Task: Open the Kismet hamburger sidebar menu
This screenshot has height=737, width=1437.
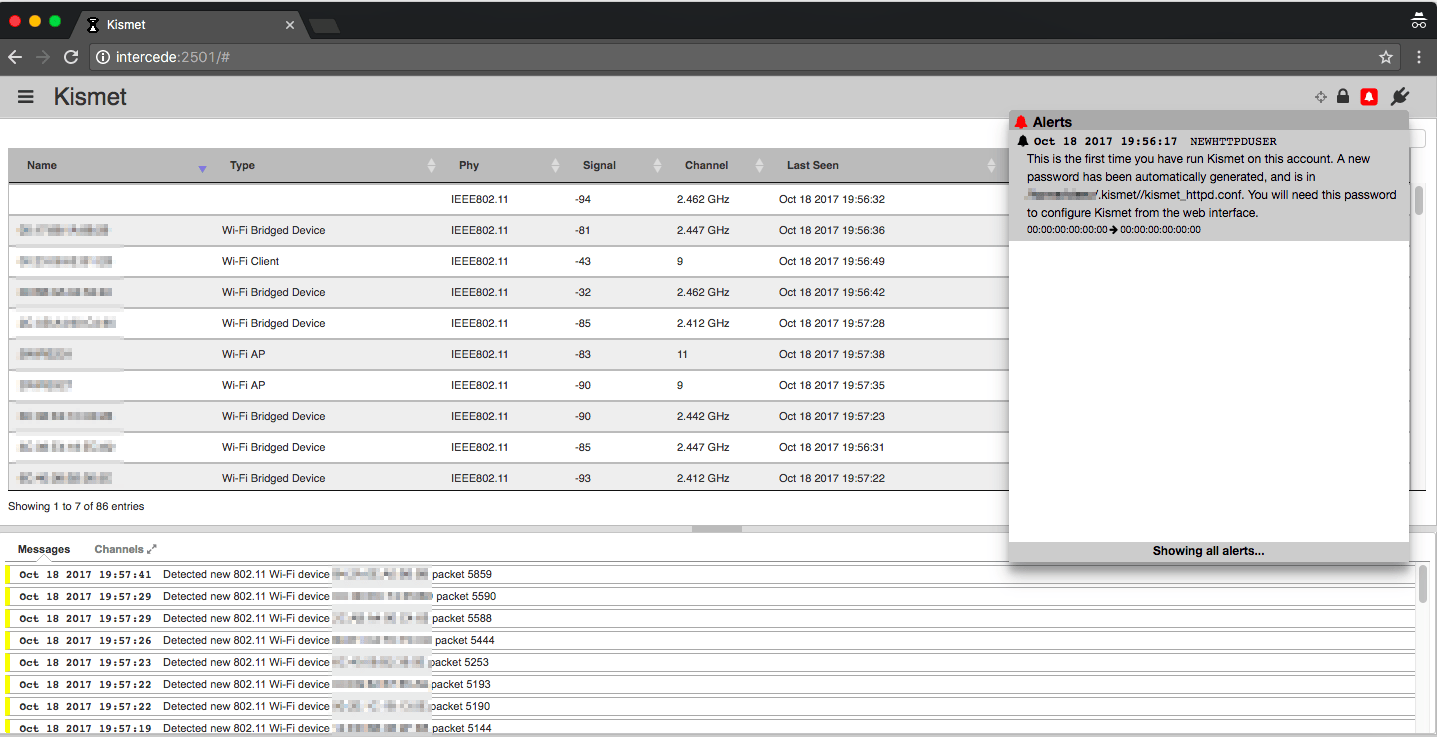Action: click(26, 97)
